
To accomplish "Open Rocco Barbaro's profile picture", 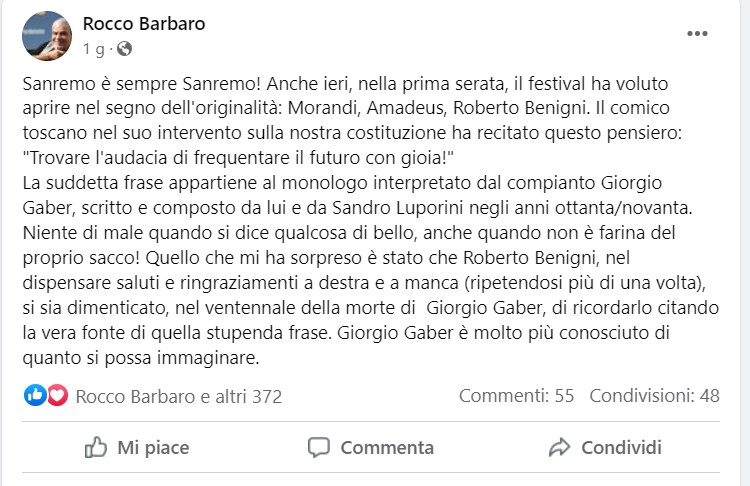I will tap(46, 36).
